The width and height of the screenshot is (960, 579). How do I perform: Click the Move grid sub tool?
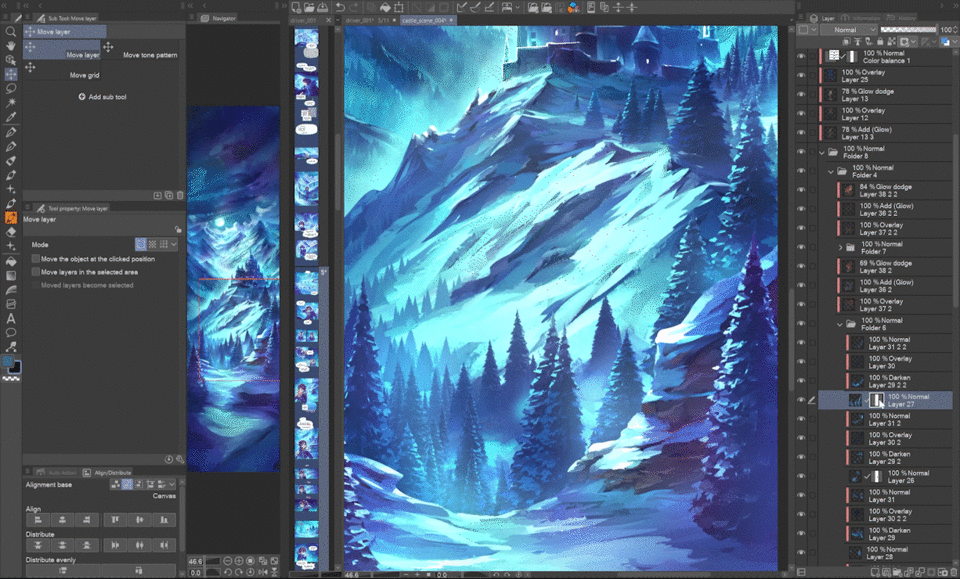(x=61, y=71)
